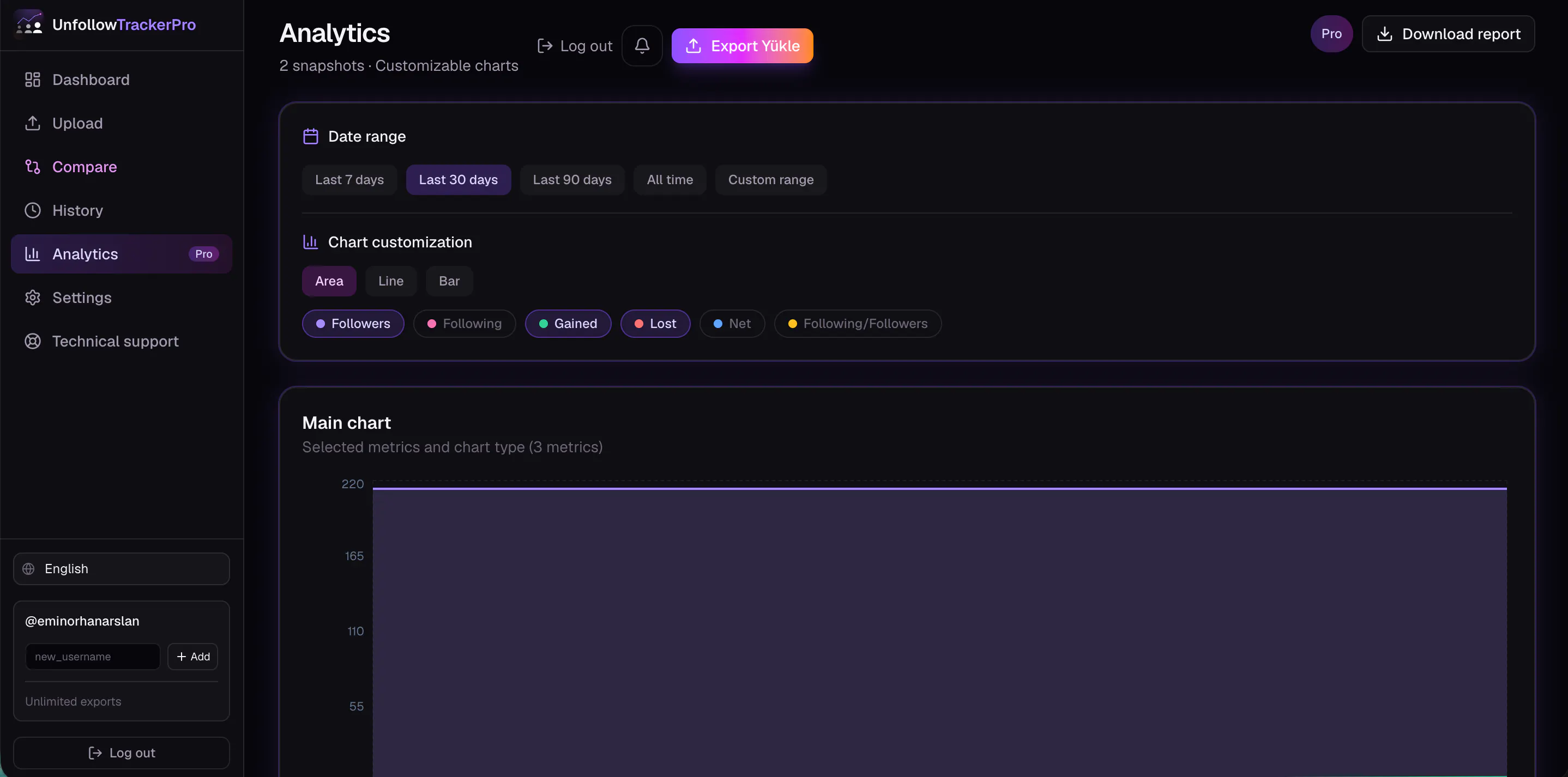1568x777 pixels.
Task: Choose Last 90 days range
Action: click(x=572, y=179)
